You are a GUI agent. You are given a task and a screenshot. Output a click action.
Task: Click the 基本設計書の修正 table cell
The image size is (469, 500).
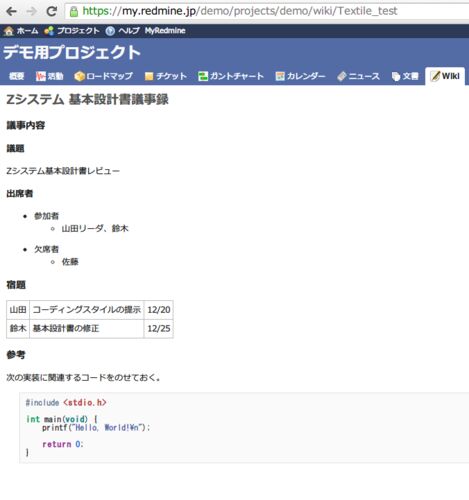click(87, 329)
